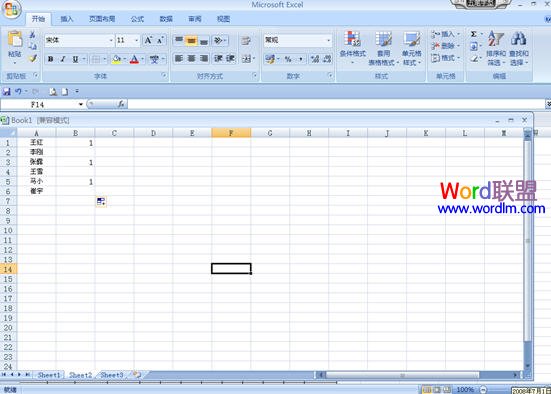
Task: Switch to the 审阅 Review tab
Action: [195, 19]
